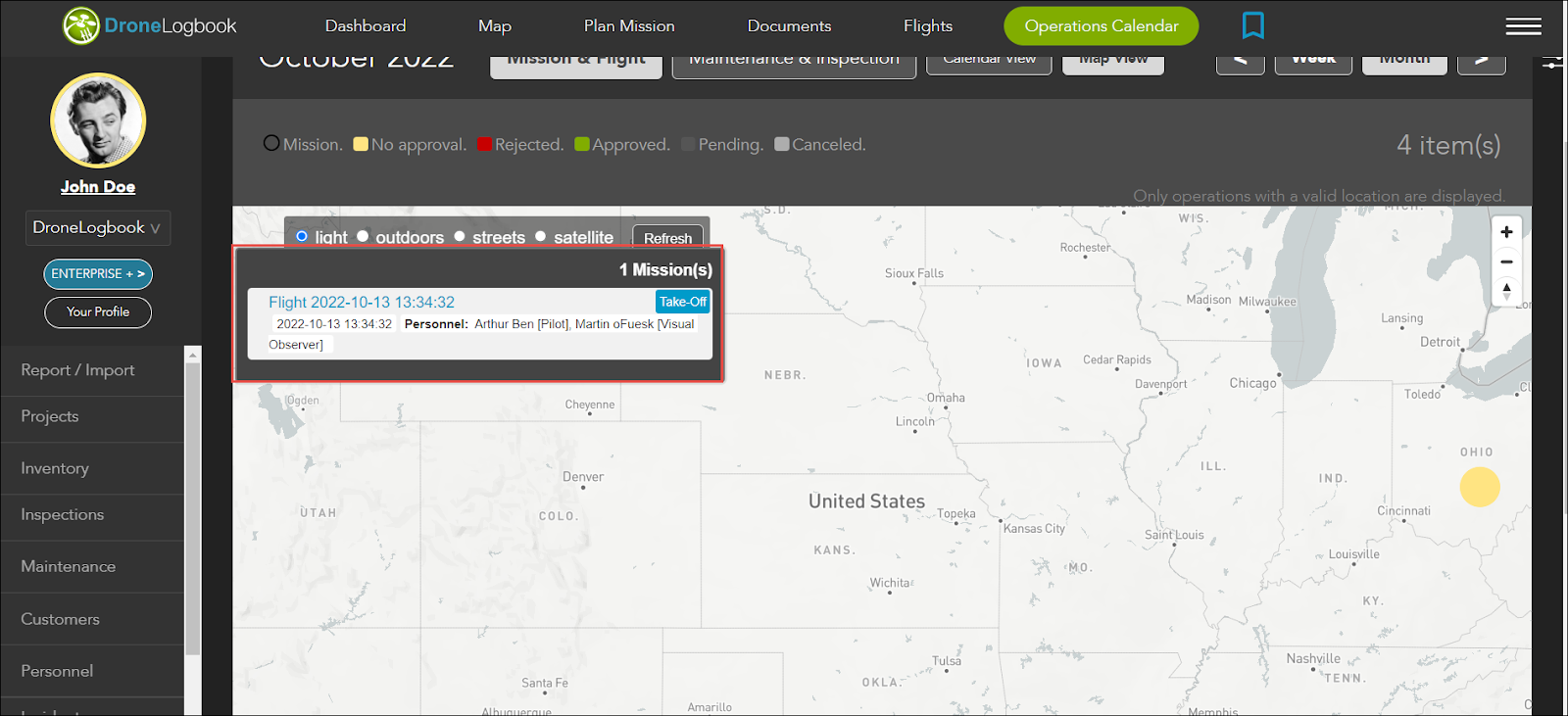Image resolution: width=1568 pixels, height=716 pixels.
Task: Open Your Profile
Action: point(98,311)
